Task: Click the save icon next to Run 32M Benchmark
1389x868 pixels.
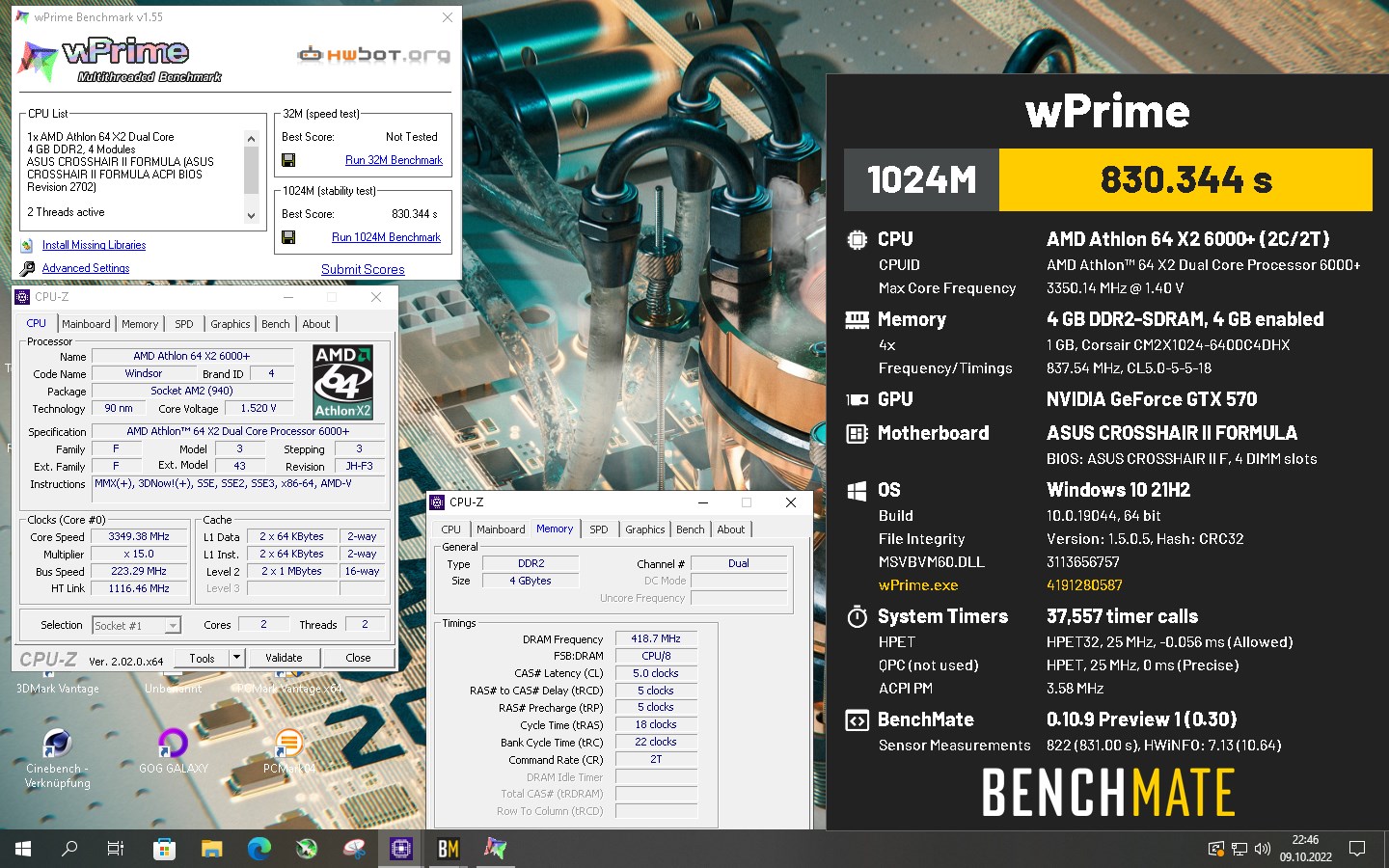Action: tap(288, 160)
